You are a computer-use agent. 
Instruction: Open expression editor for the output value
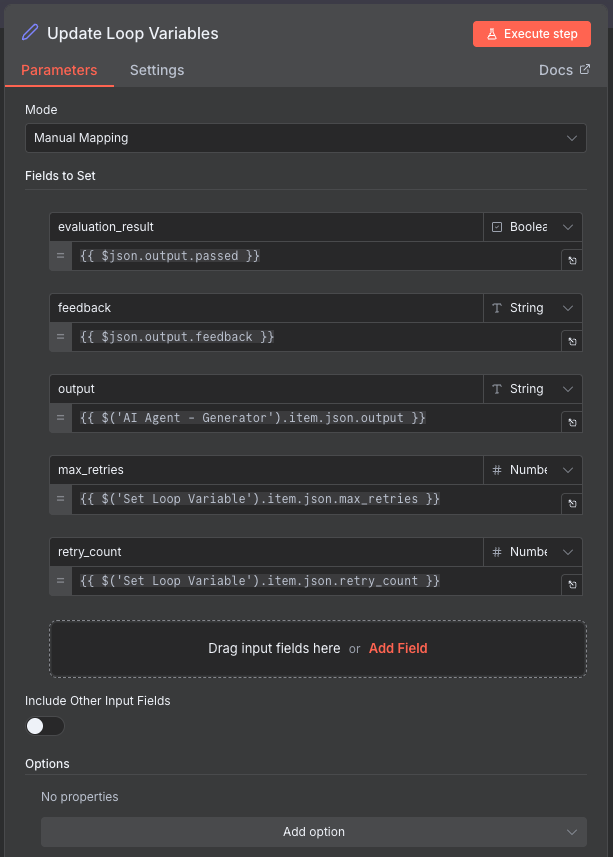(x=570, y=422)
